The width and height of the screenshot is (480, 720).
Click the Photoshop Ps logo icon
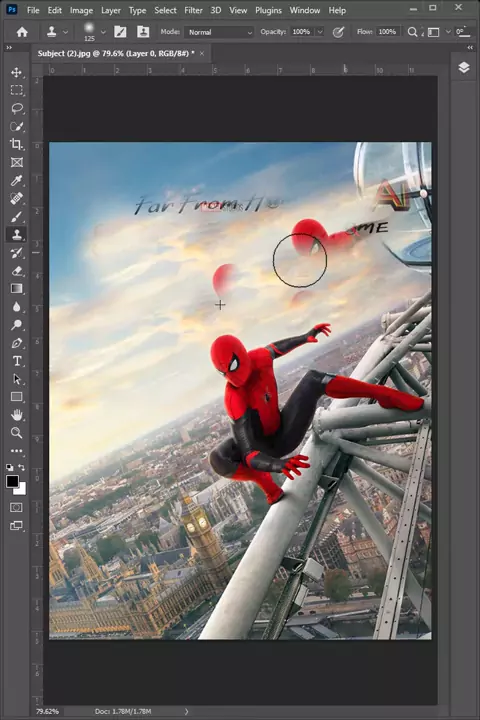coord(11,9)
